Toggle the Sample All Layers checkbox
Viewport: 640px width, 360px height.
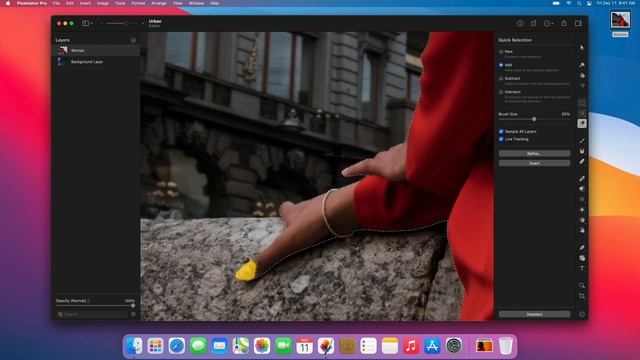(x=501, y=131)
